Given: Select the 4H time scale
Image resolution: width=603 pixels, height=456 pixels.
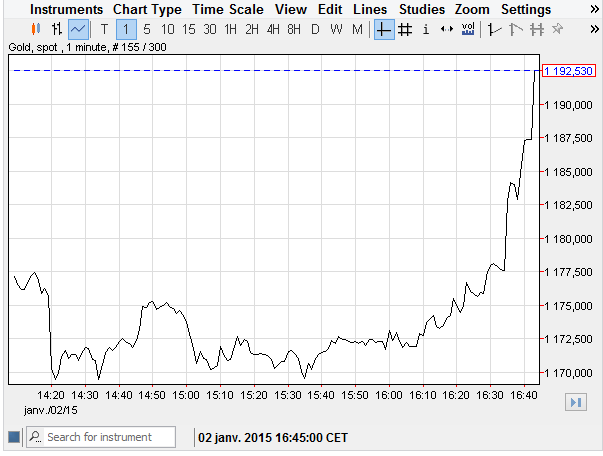Looking at the screenshot, I should (x=273, y=29).
